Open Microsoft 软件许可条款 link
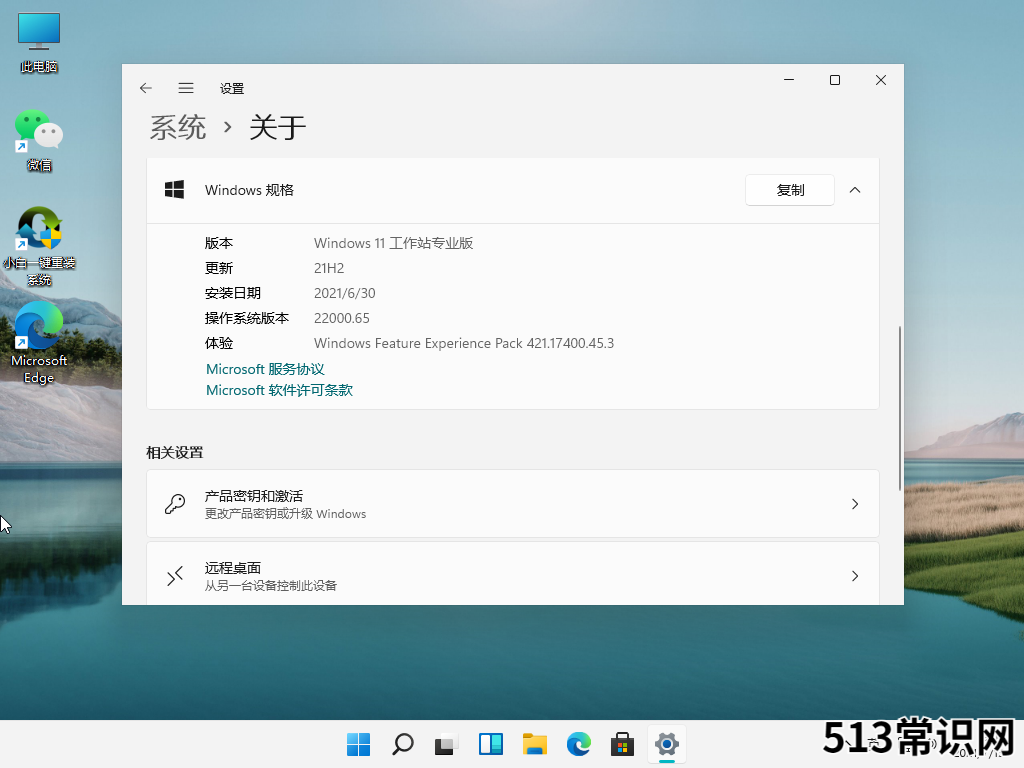1024x768 pixels. pos(279,390)
